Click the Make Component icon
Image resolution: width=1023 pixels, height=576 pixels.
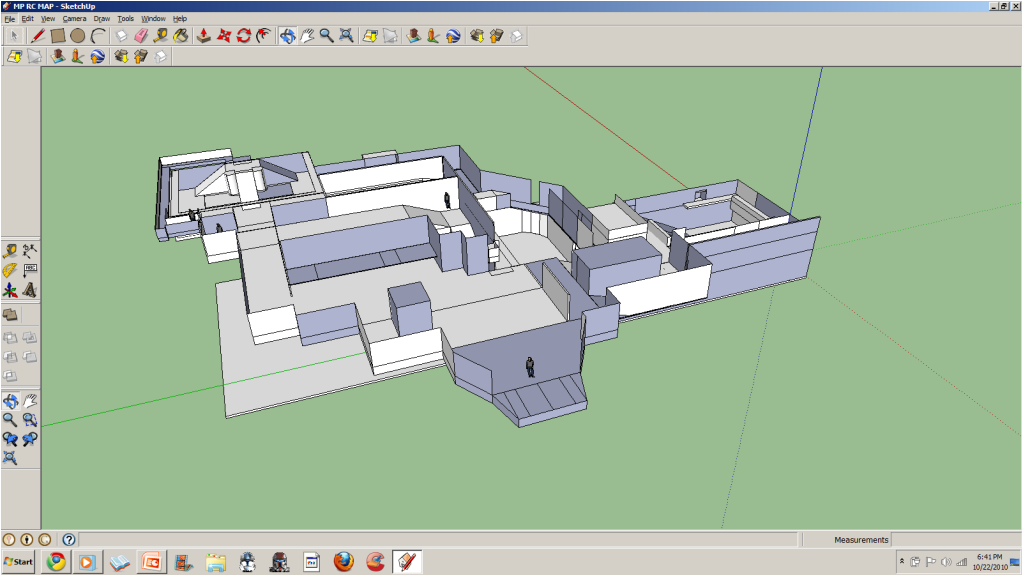[121, 36]
